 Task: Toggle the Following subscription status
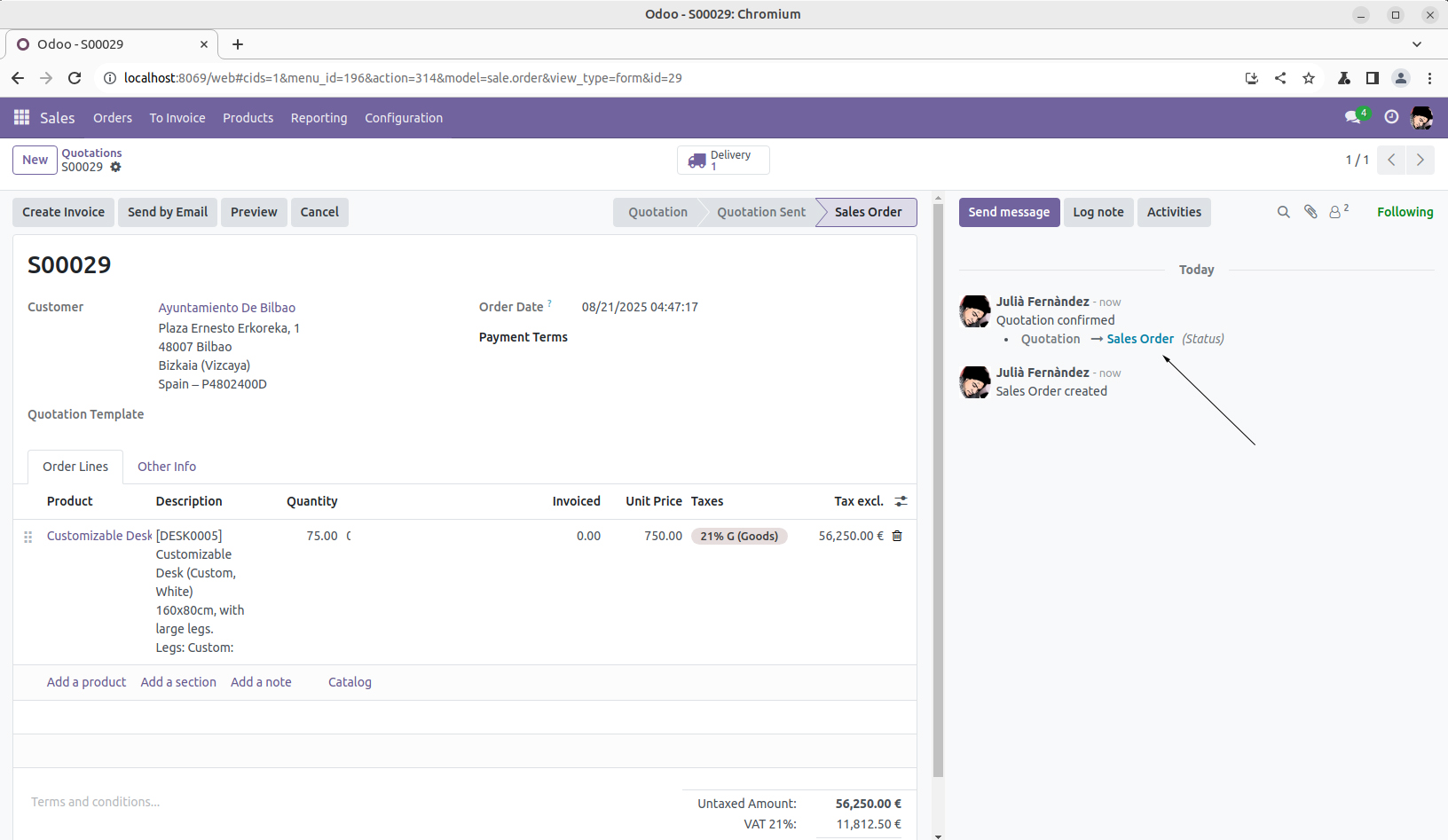tap(1405, 212)
